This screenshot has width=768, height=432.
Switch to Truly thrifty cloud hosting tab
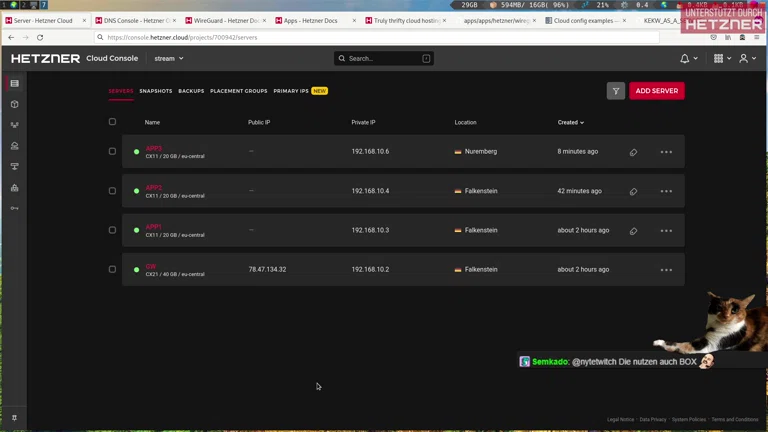(406, 21)
